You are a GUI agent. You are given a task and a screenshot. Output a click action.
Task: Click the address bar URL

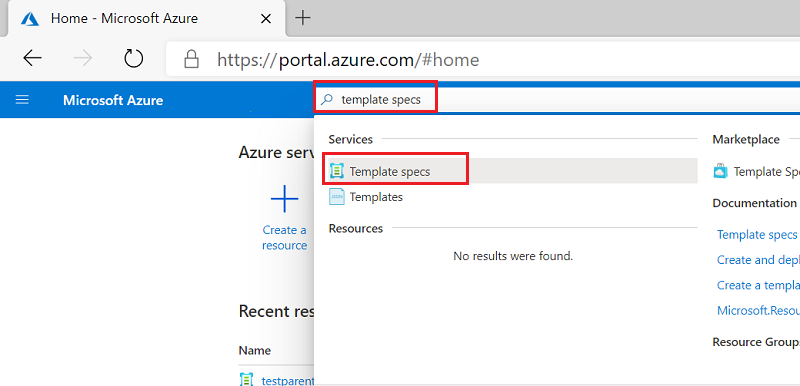pos(348,60)
